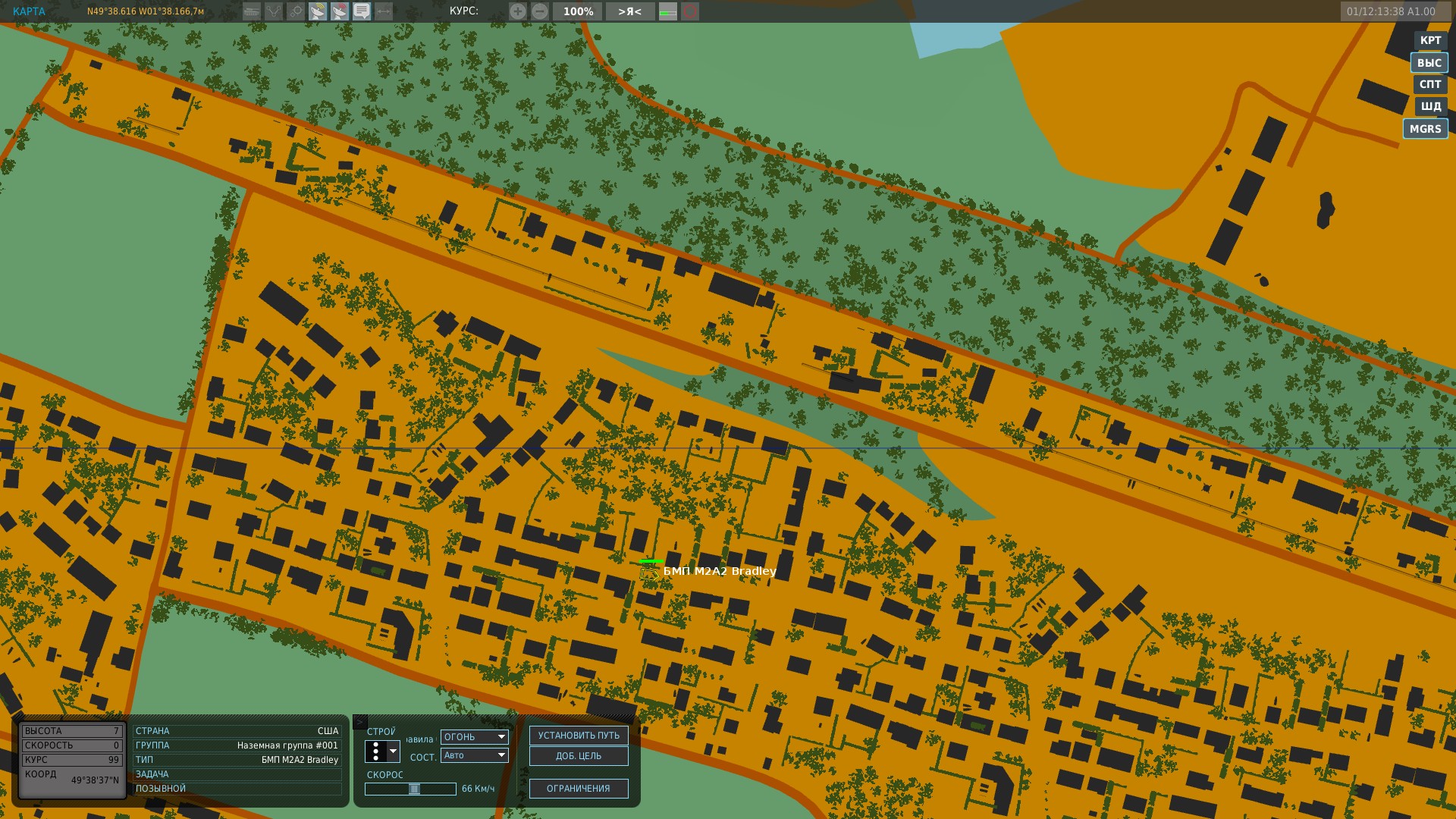Viewport: 1456px width, 819px height.
Task: Click the speed slider handle at 66 Км/ч
Action: [x=414, y=789]
